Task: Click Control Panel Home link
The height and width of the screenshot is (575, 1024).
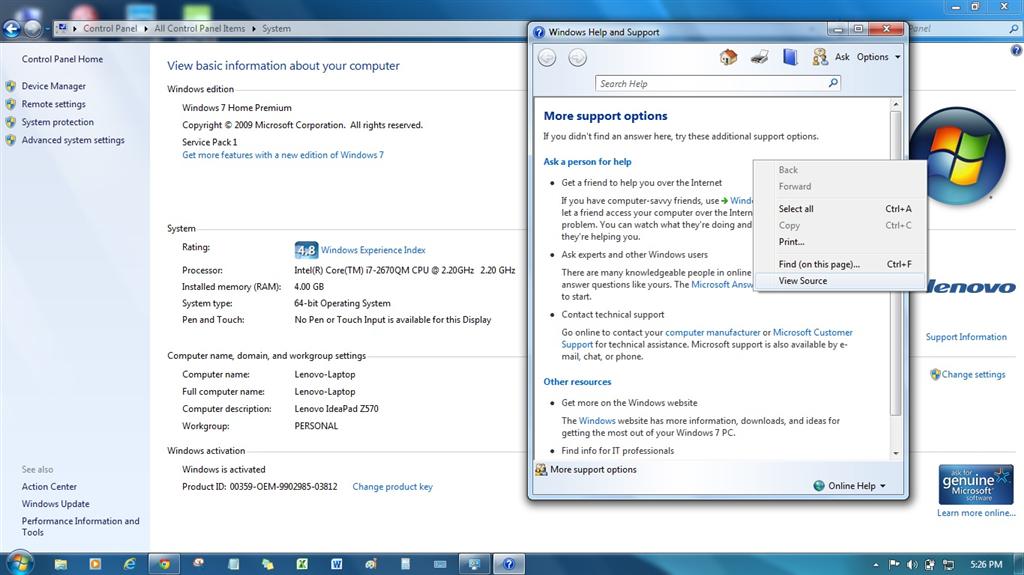Action: 62,59
